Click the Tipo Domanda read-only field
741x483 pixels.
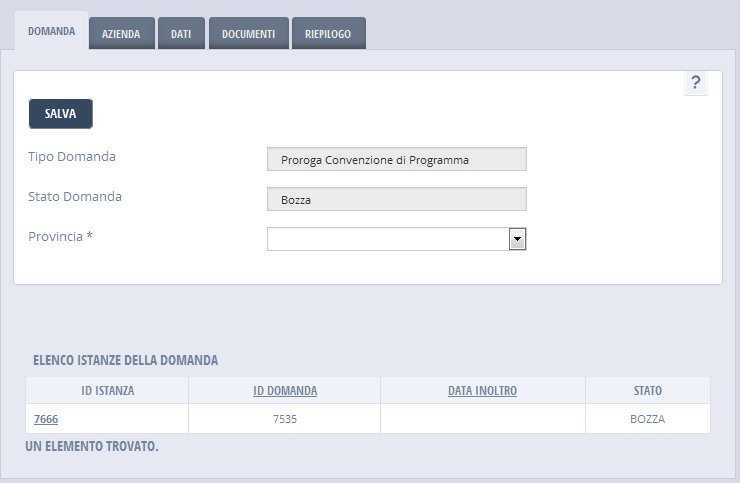396,159
